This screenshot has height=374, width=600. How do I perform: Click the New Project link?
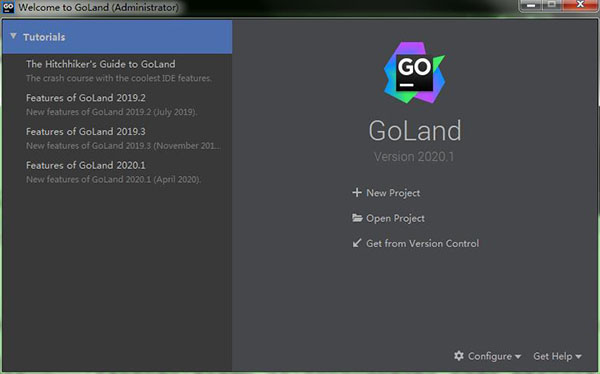(393, 193)
